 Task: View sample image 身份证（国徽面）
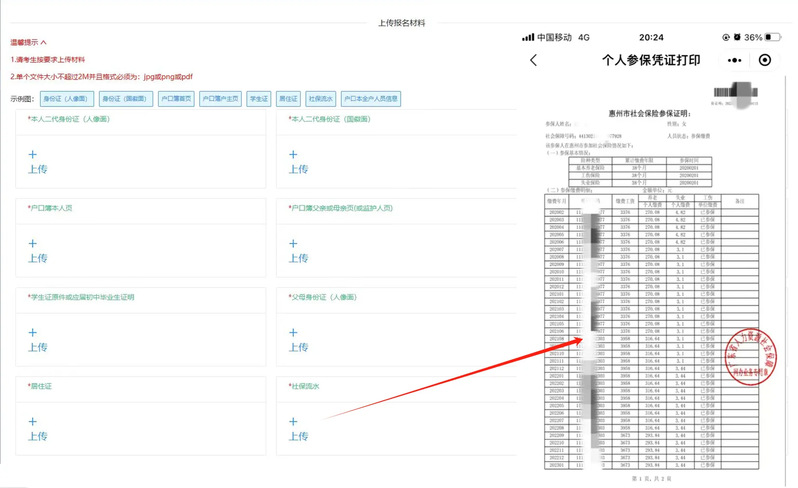click(x=127, y=99)
